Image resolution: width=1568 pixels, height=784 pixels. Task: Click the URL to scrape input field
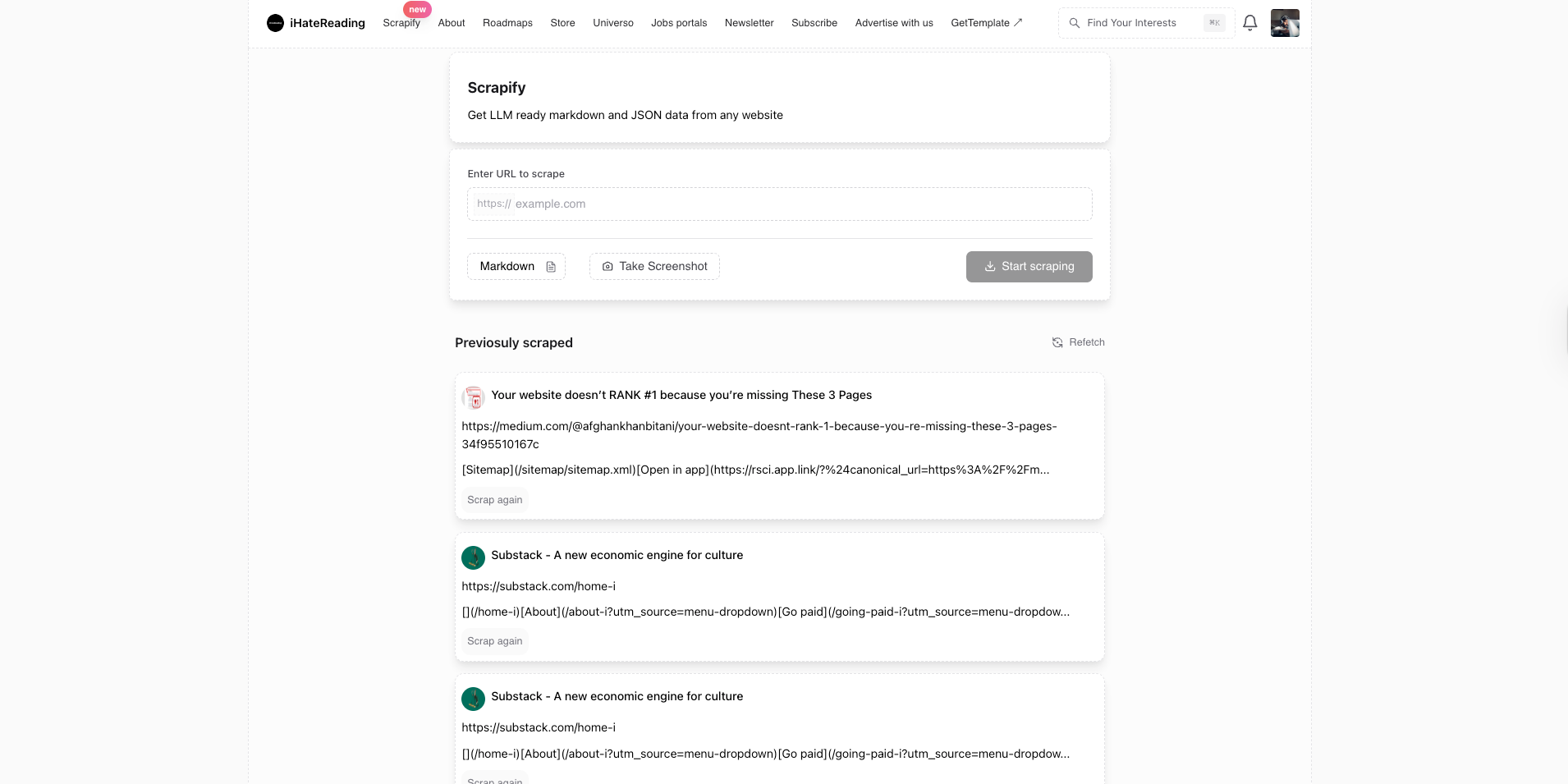click(779, 204)
